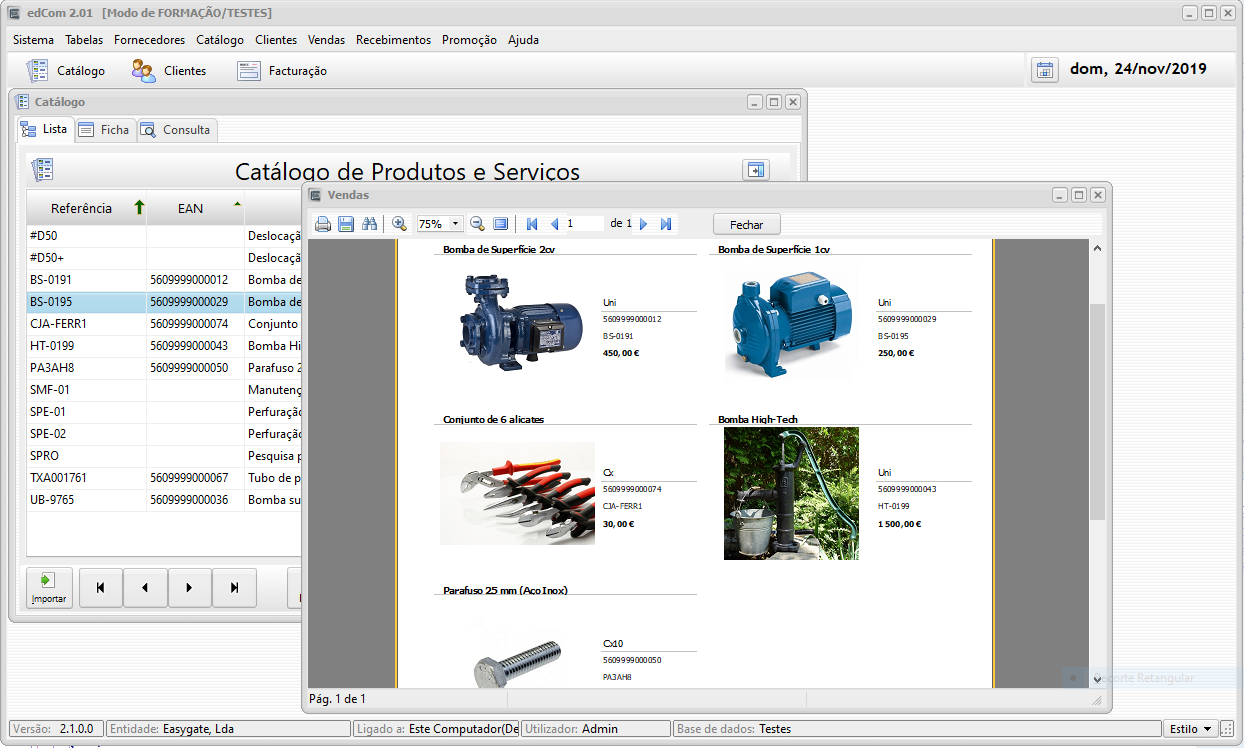
Task: Zoom in on the report preview
Action: click(x=399, y=224)
